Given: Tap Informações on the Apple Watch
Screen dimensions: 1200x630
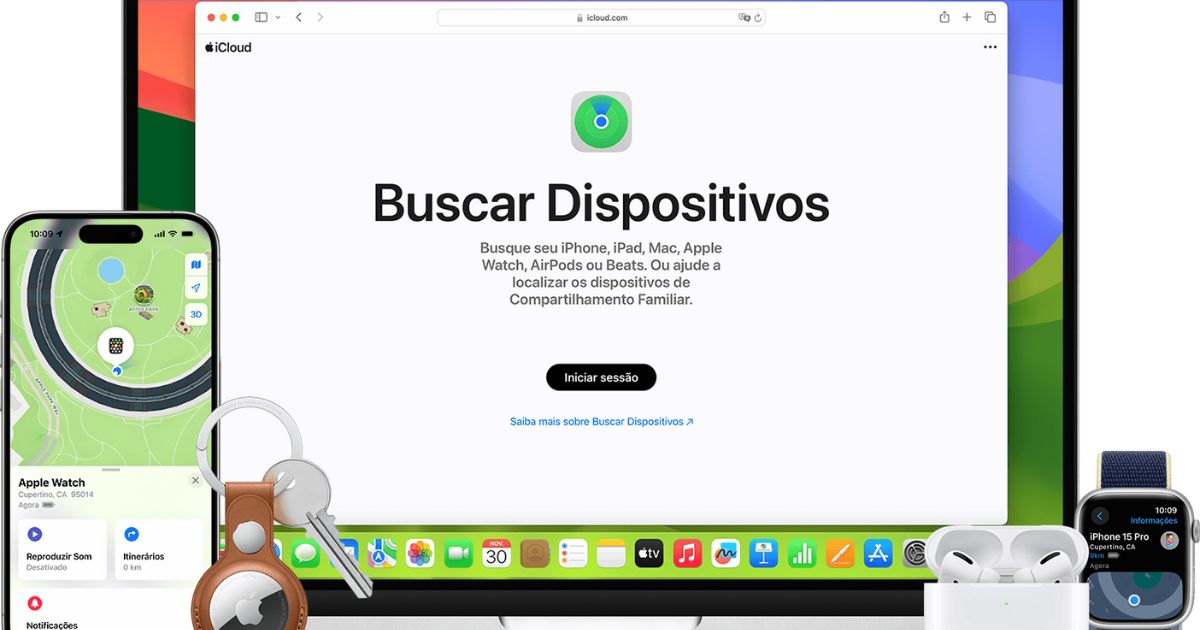Looking at the screenshot, I should coord(1153,521).
